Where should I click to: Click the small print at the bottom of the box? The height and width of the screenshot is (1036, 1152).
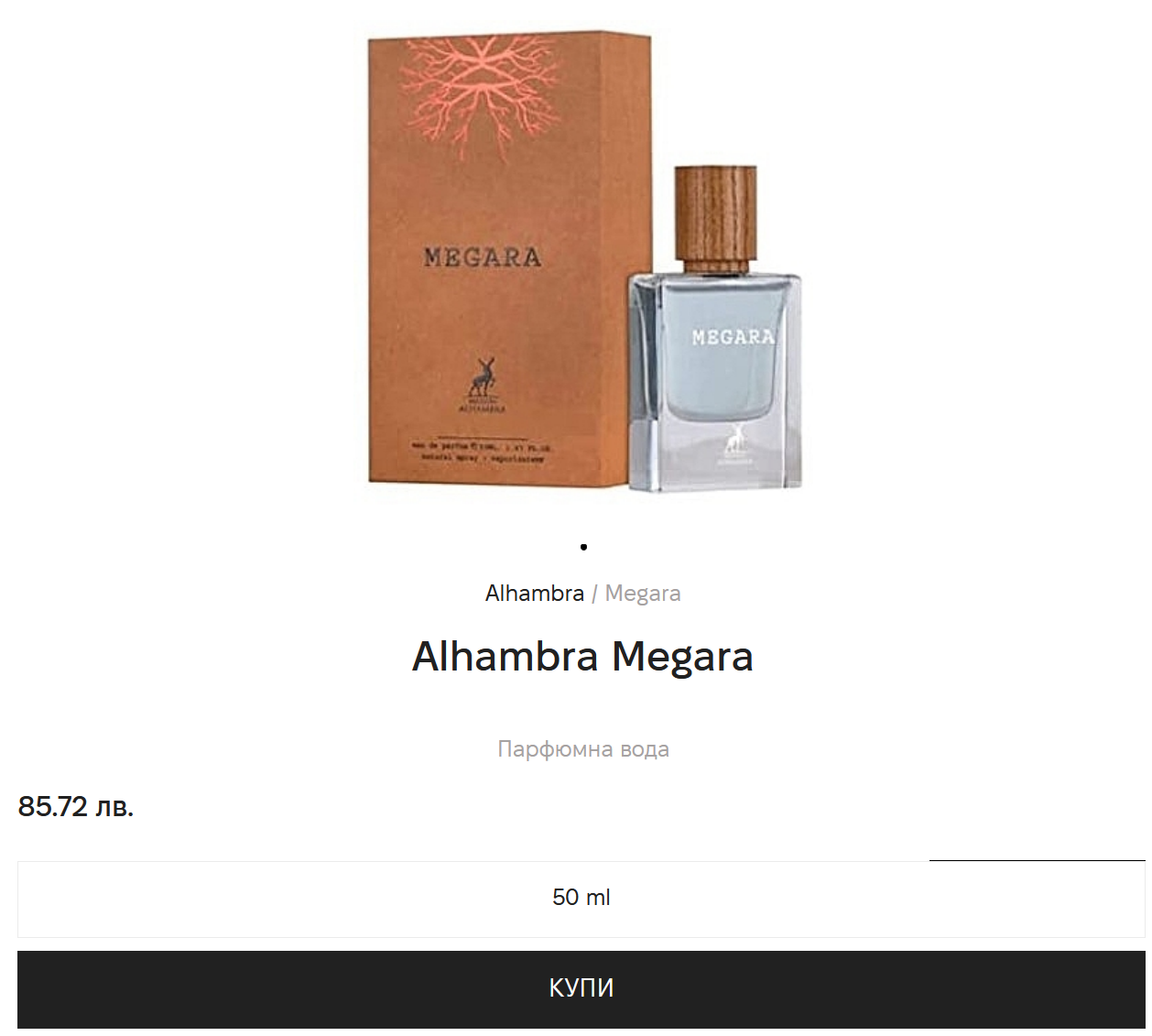[481, 453]
